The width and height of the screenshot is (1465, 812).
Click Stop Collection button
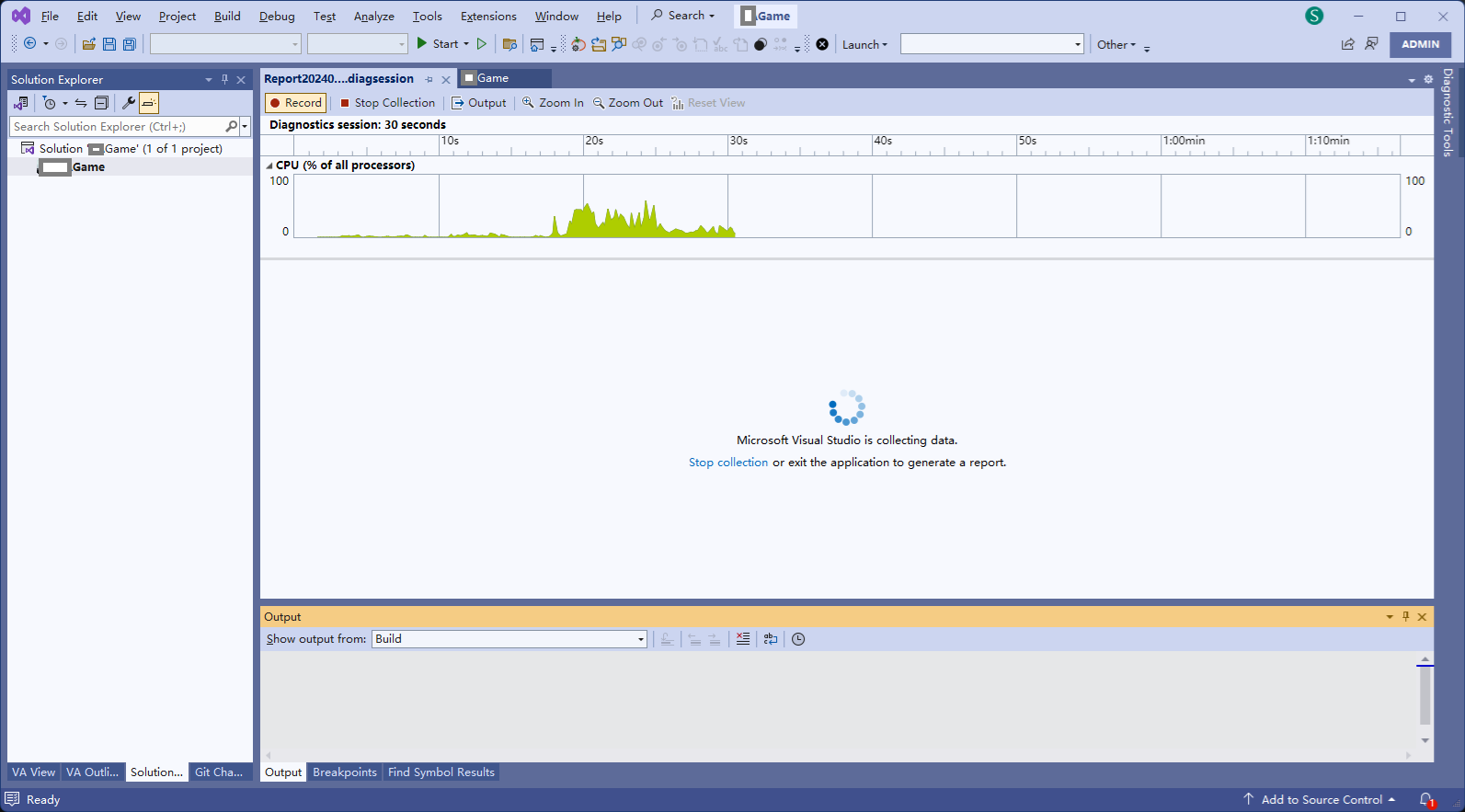click(387, 103)
